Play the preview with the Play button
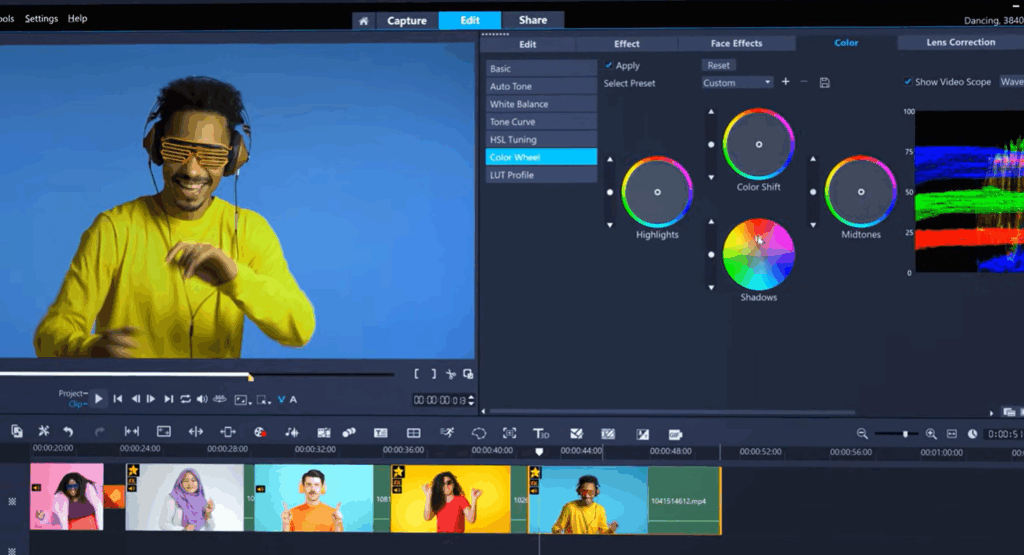This screenshot has height=555, width=1024. tap(99, 398)
